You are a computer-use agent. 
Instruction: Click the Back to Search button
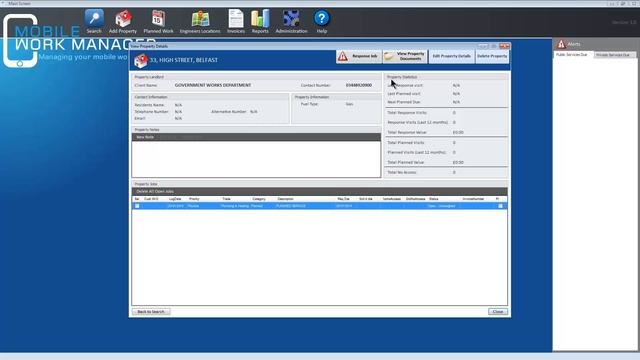click(x=151, y=312)
